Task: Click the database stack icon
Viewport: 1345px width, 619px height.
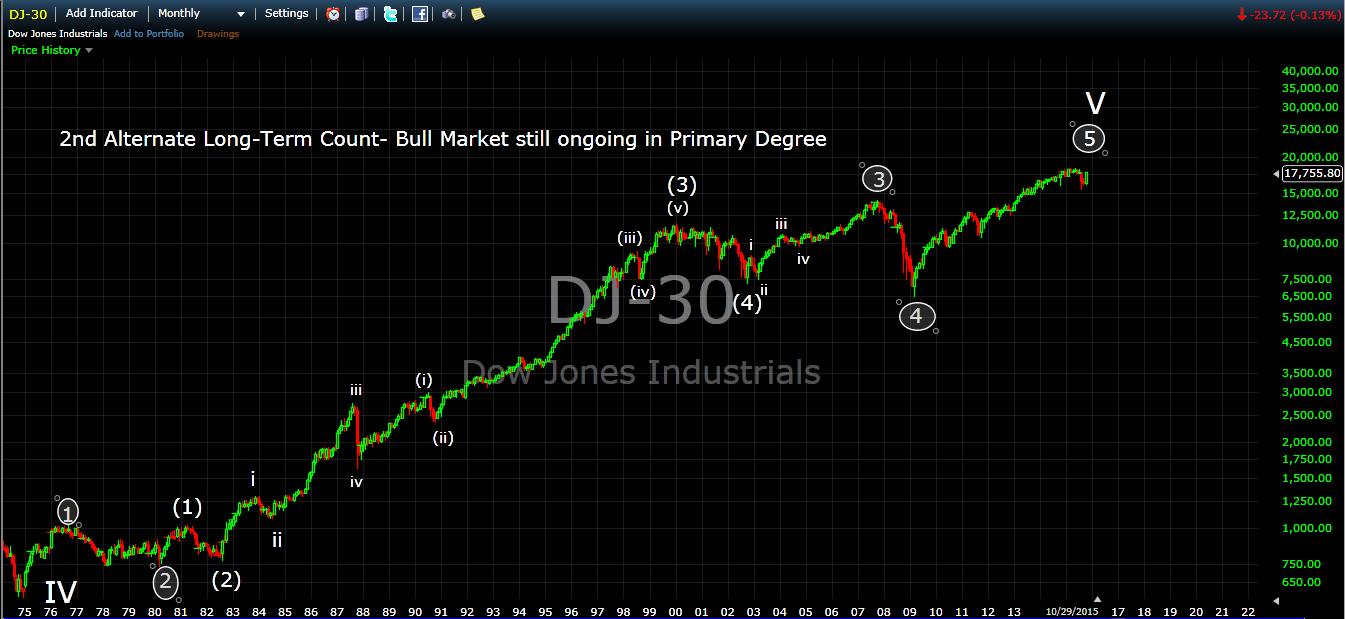Action: pos(361,14)
